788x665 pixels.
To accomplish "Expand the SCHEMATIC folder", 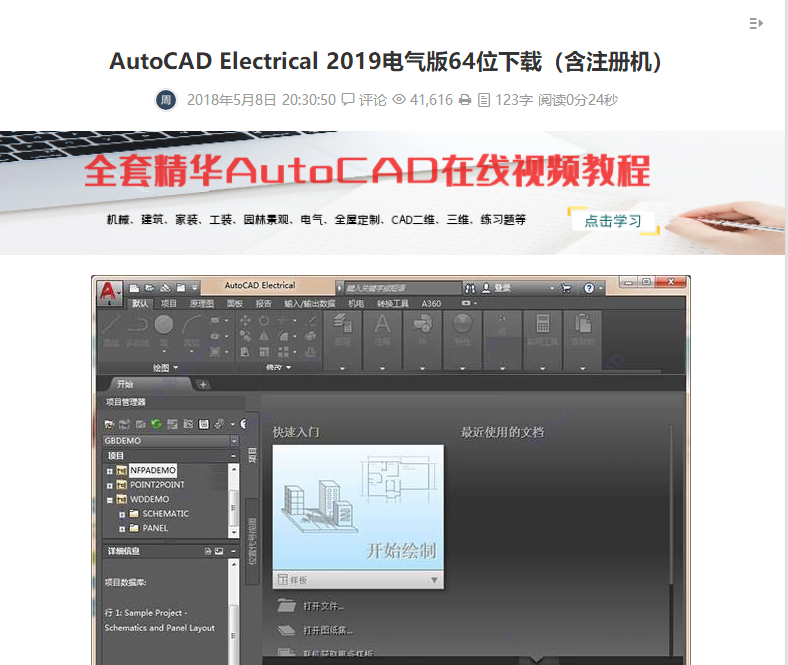I will [x=122, y=514].
